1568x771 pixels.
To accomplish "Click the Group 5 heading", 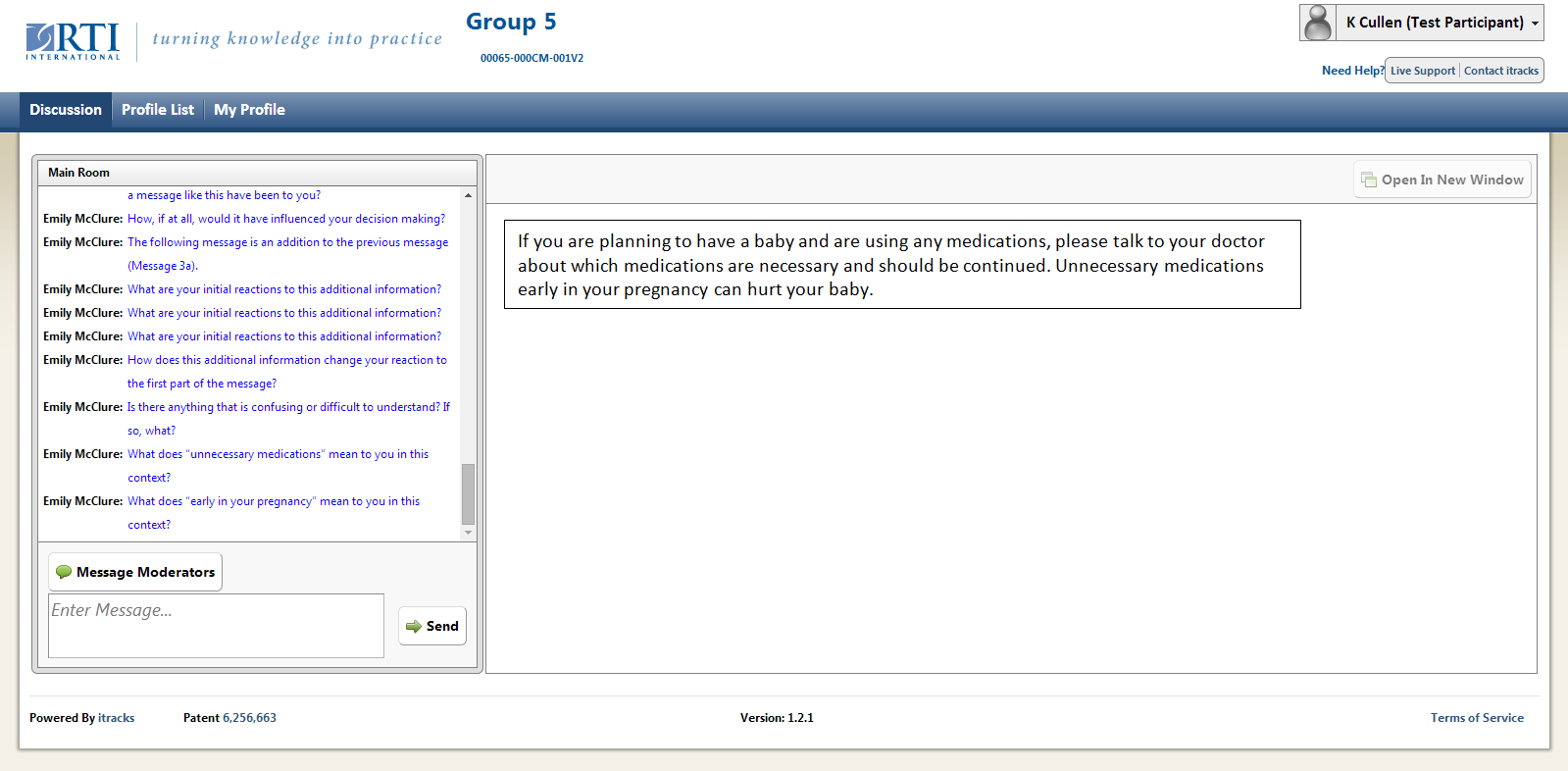I will [511, 22].
